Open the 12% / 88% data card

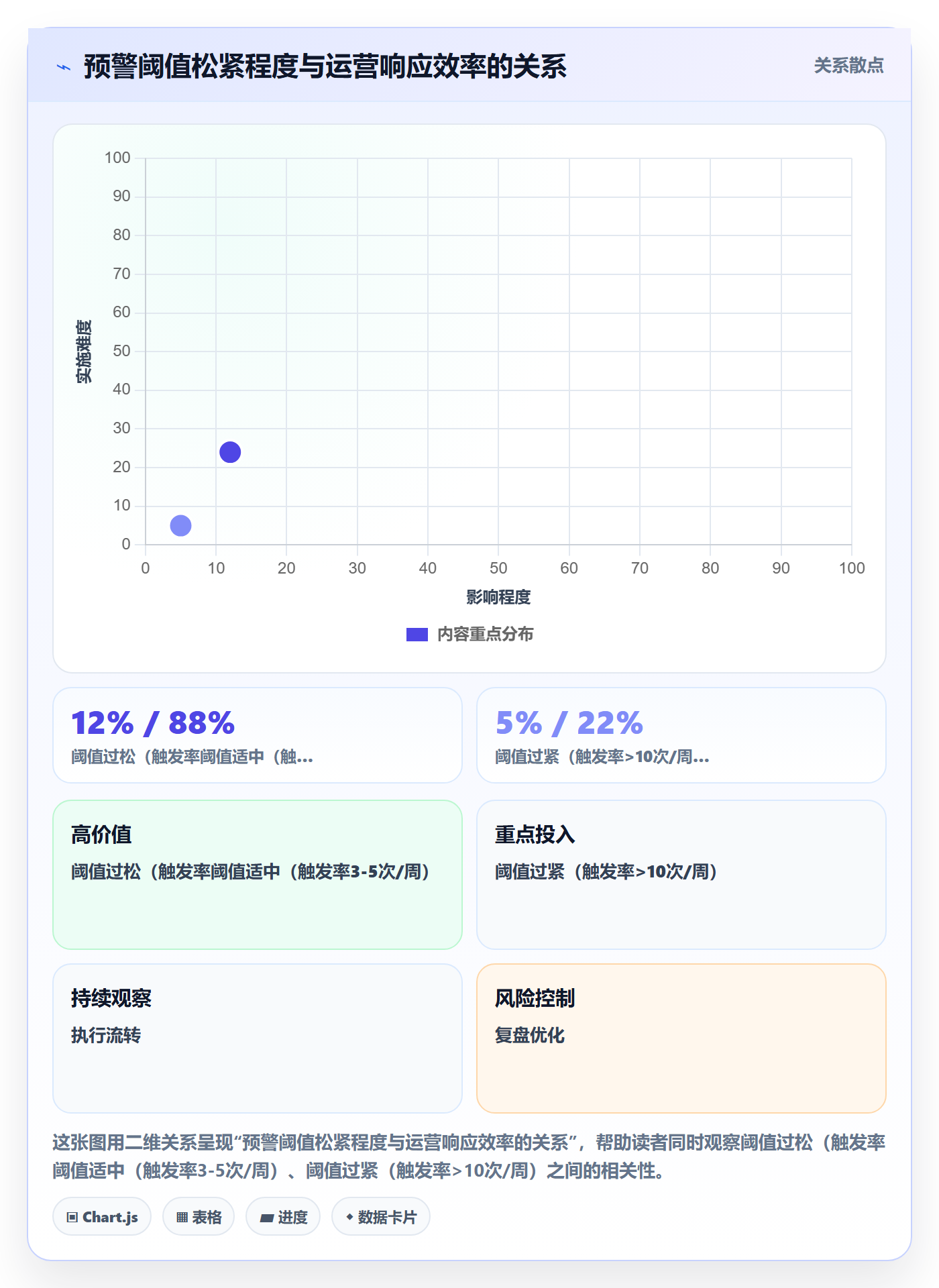[x=258, y=735]
